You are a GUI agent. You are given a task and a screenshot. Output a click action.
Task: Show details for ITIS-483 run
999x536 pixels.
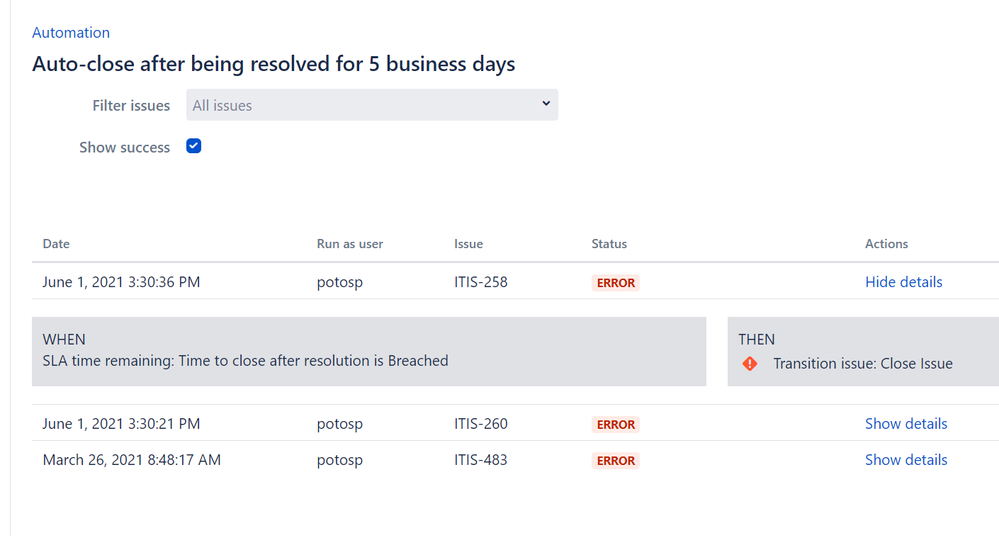[x=906, y=460]
